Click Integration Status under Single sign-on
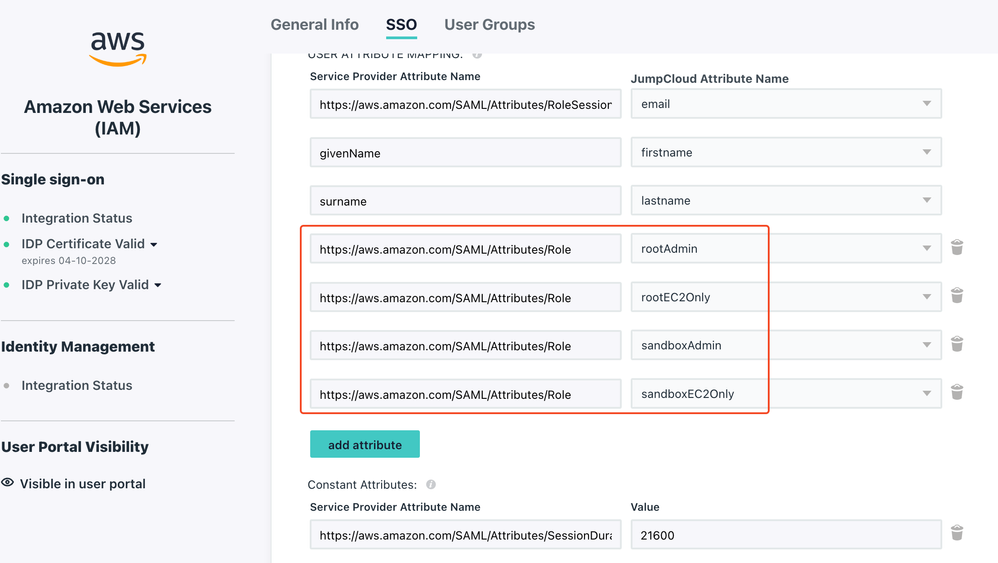The height and width of the screenshot is (563, 998). [76, 218]
